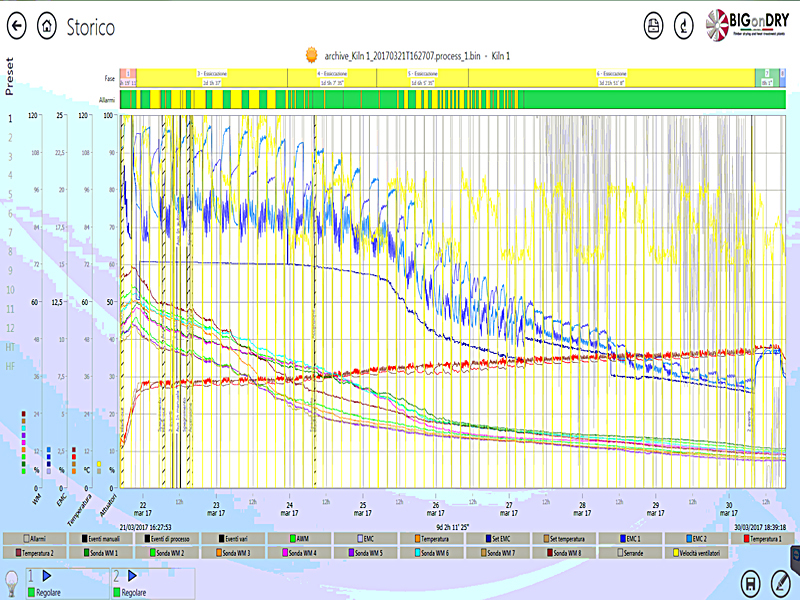Click start timestamp 21/03/2017 16:27:53

pyautogui.click(x=145, y=527)
